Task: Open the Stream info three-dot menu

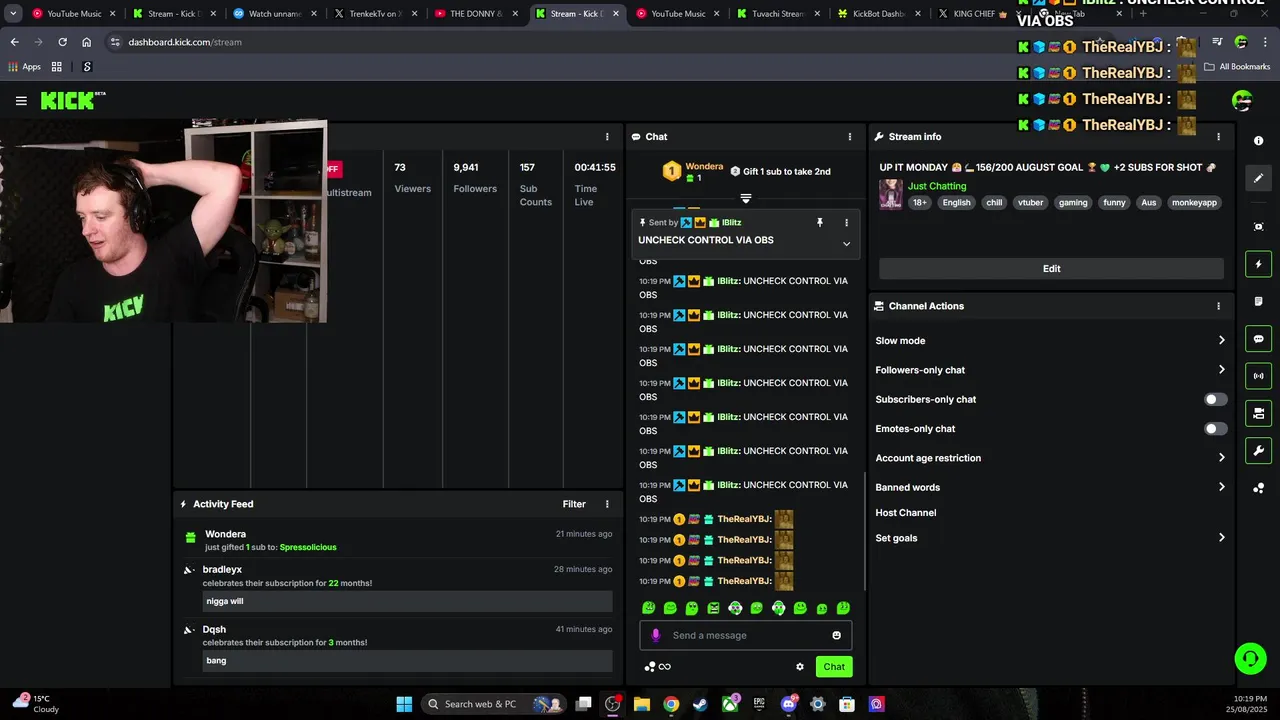Action: pyautogui.click(x=1218, y=137)
